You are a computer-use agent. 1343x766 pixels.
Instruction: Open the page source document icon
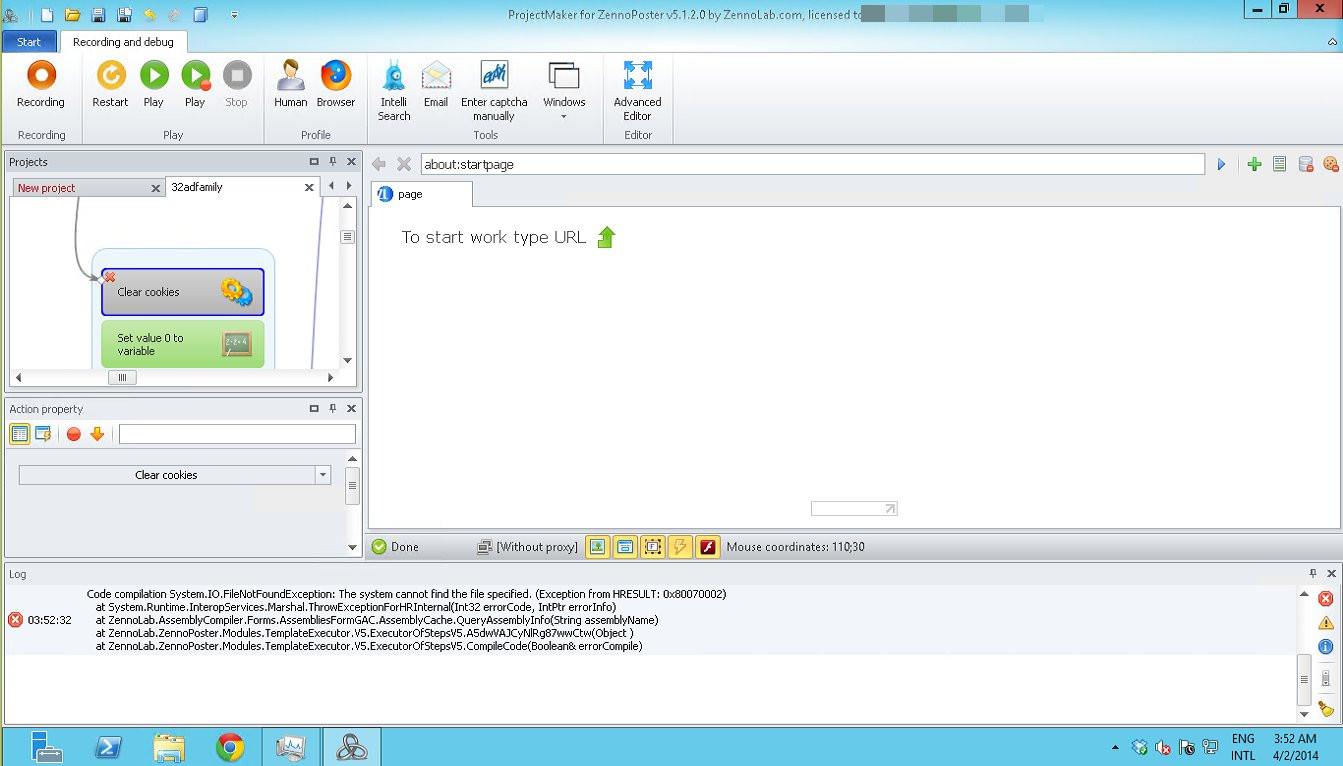[1279, 164]
